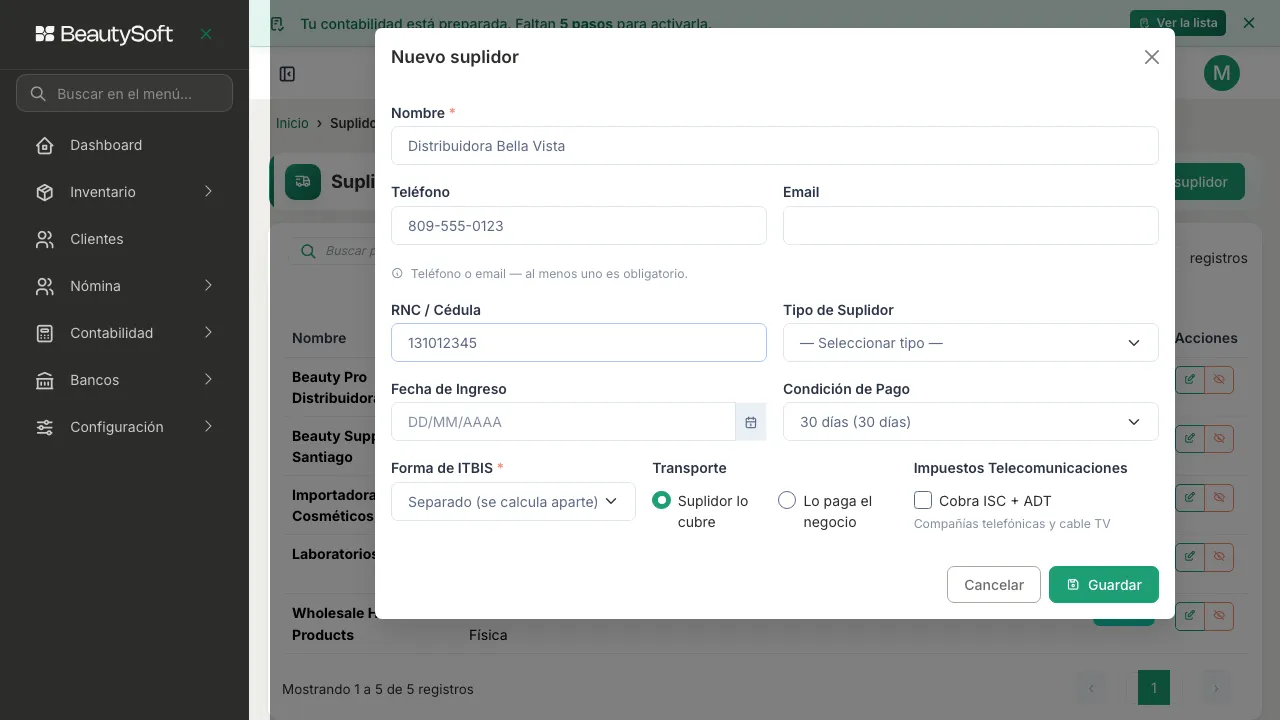Click the Bancos bank icon
Image resolution: width=1280 pixels, height=720 pixels.
click(x=45, y=380)
